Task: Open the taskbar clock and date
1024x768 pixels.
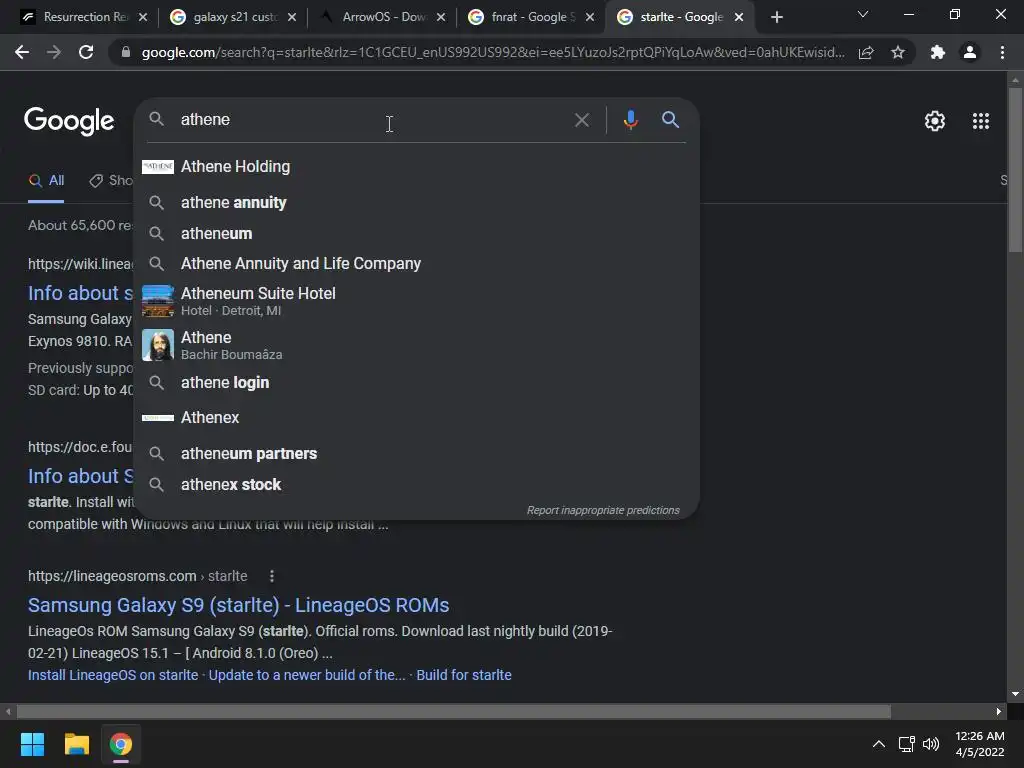Action: pos(980,744)
